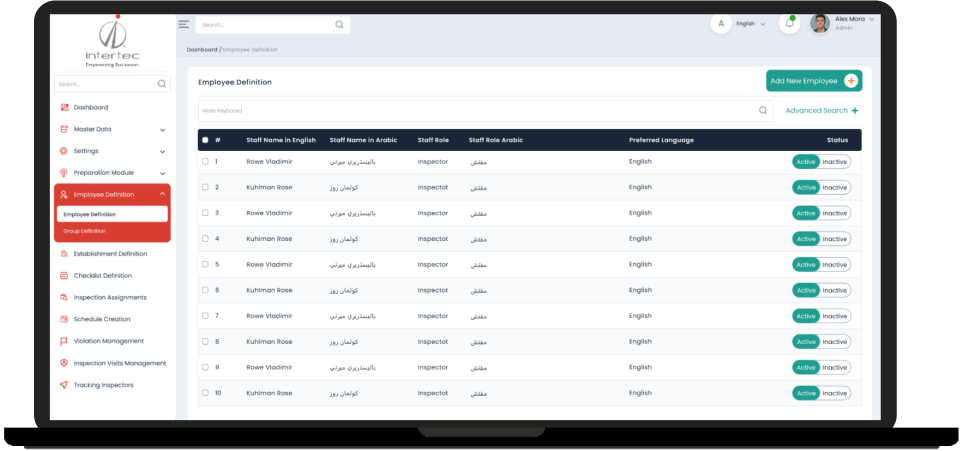Click the Violation Management flag icon
The image size is (964, 451).
click(x=64, y=341)
